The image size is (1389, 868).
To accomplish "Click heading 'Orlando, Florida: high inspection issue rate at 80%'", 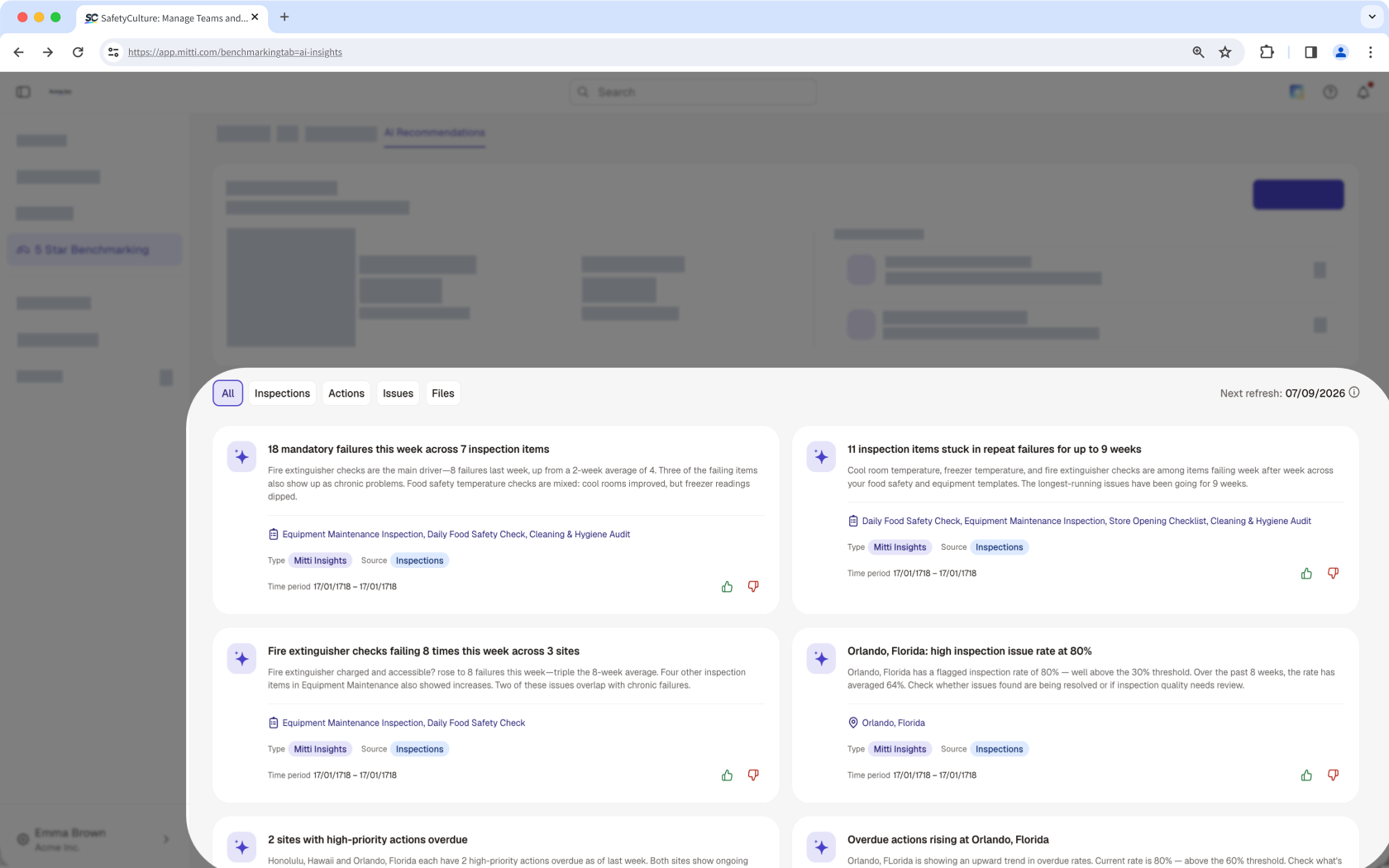I will [969, 651].
